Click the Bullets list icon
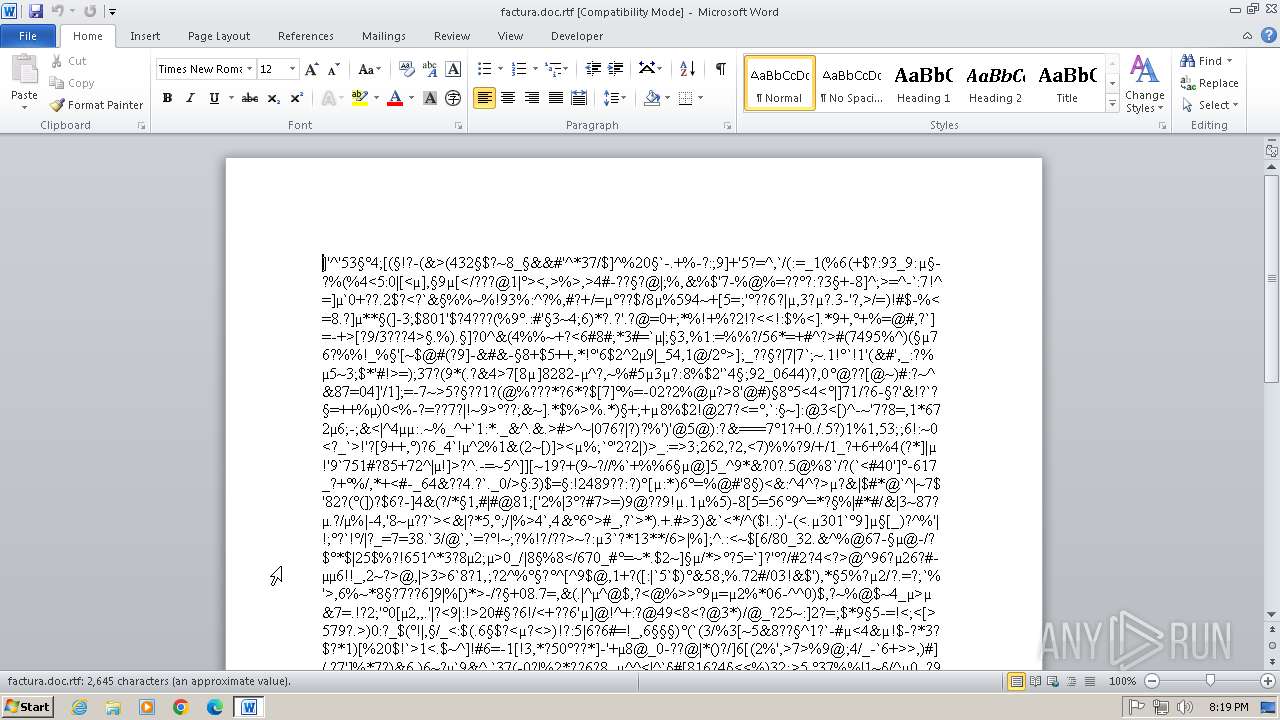1280x720 pixels. (485, 69)
